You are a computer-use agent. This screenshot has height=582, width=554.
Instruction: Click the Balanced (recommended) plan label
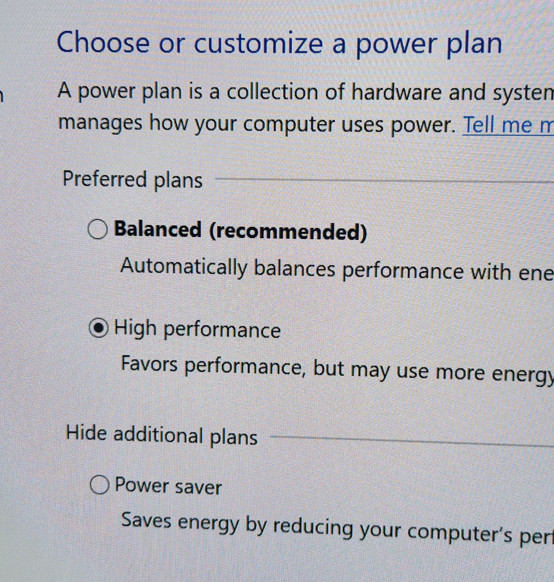[240, 231]
